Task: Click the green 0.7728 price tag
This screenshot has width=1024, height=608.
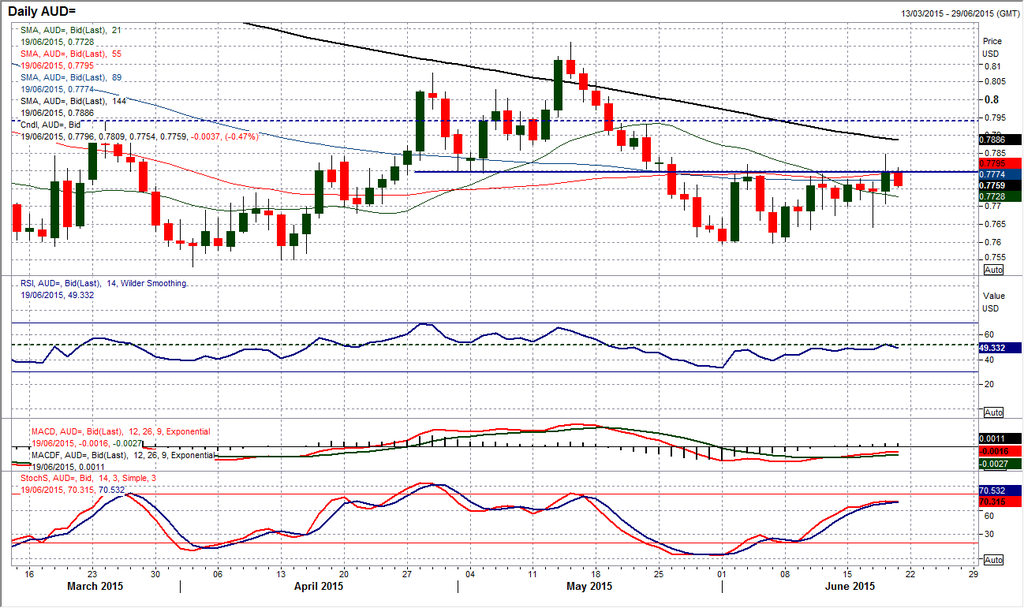Action: pyautogui.click(x=1000, y=197)
